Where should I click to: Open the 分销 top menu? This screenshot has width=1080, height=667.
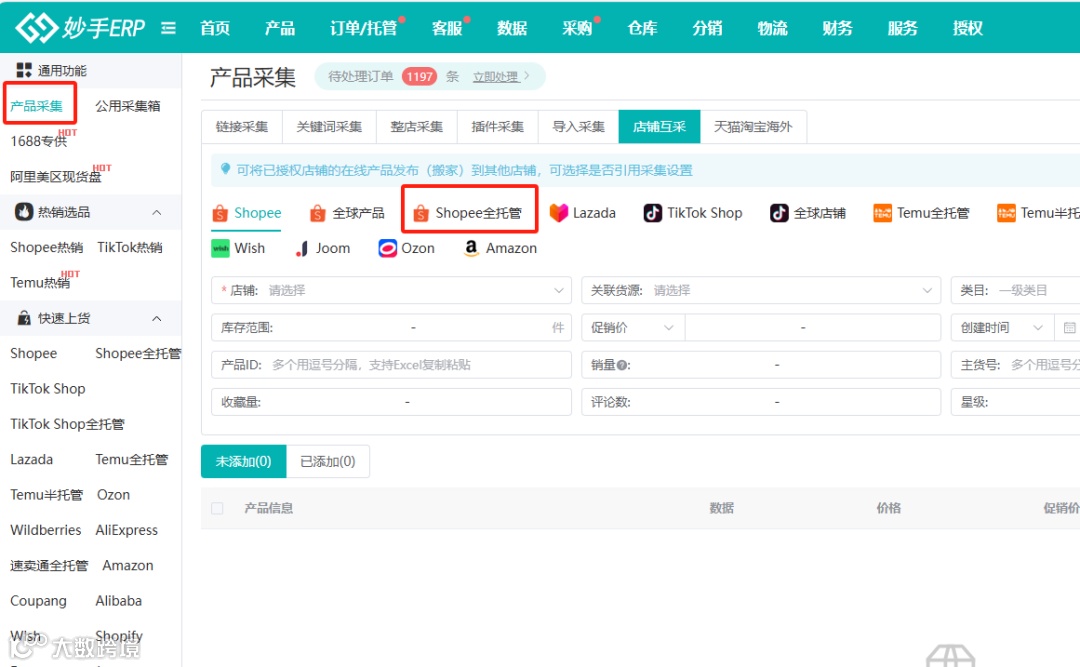707,28
